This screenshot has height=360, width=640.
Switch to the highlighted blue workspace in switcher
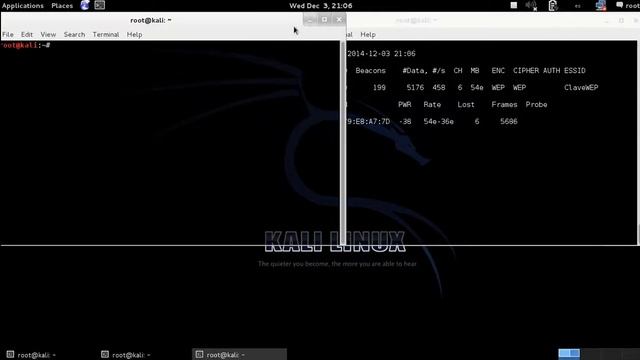(x=569, y=353)
